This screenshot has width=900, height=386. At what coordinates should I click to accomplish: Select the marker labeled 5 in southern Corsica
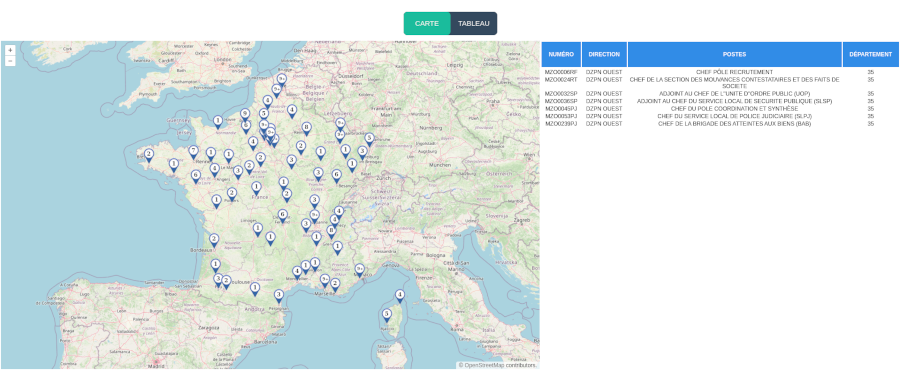387,315
